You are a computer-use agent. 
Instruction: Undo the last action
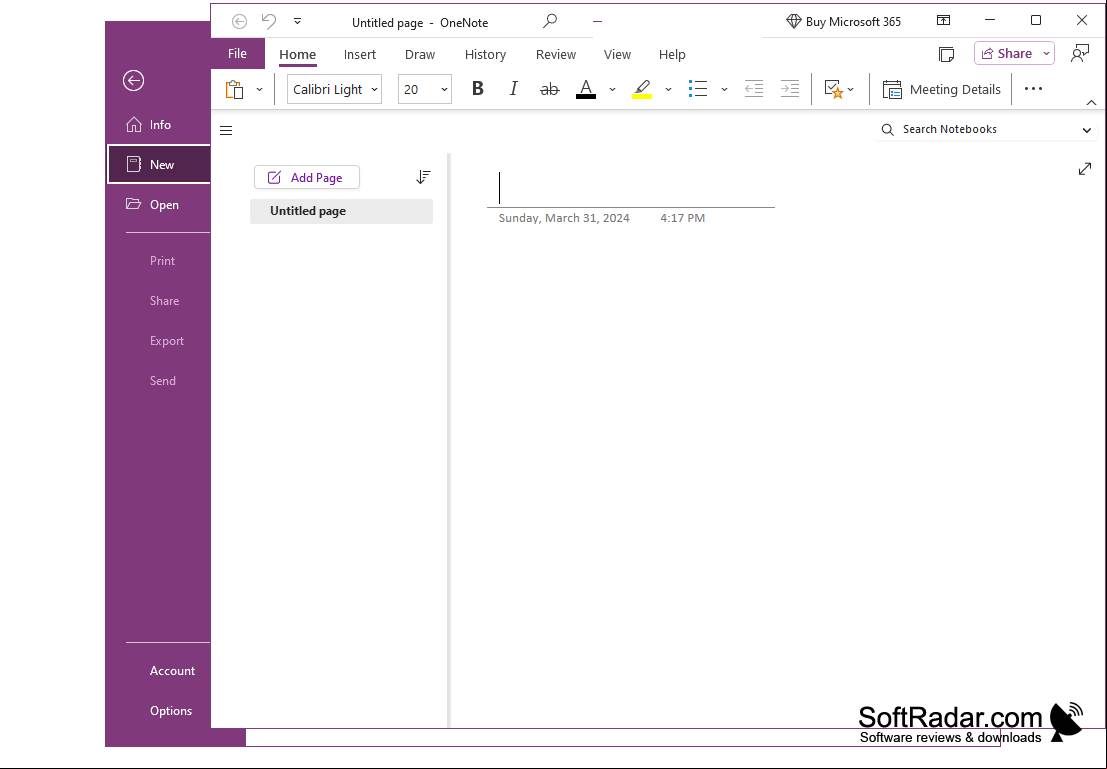click(269, 21)
